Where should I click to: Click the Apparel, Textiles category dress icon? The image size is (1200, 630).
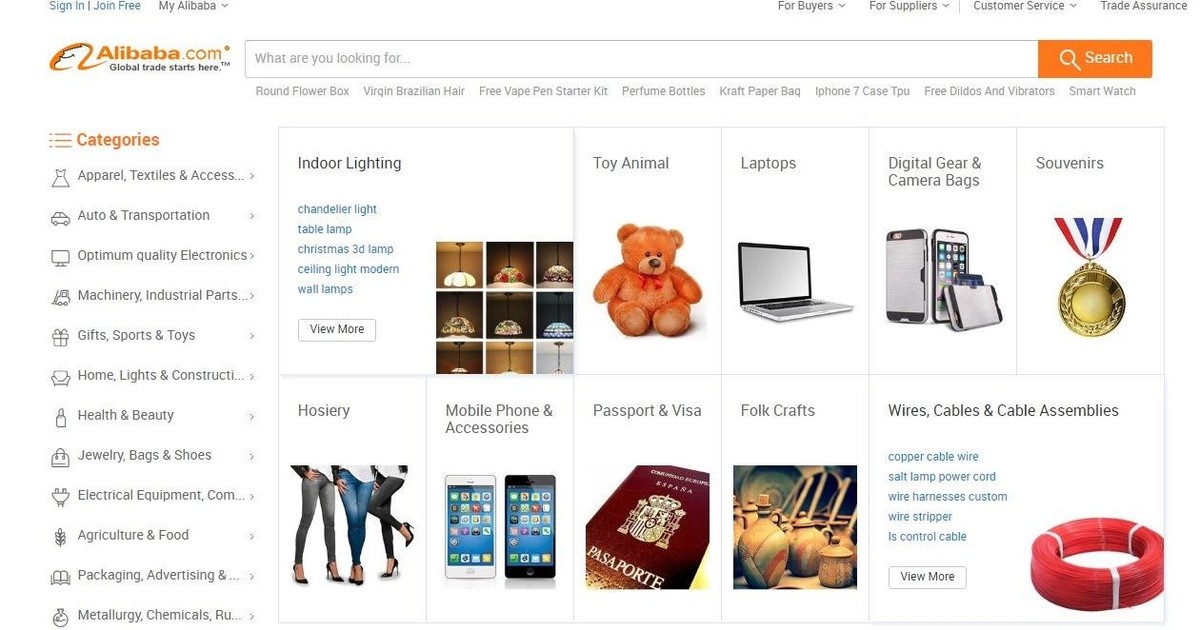[x=60, y=177]
